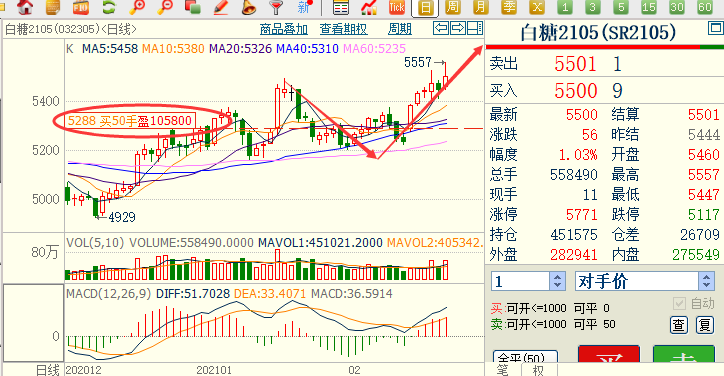
Task: Select the red pencil drawing tool
Action: click(x=221, y=7)
